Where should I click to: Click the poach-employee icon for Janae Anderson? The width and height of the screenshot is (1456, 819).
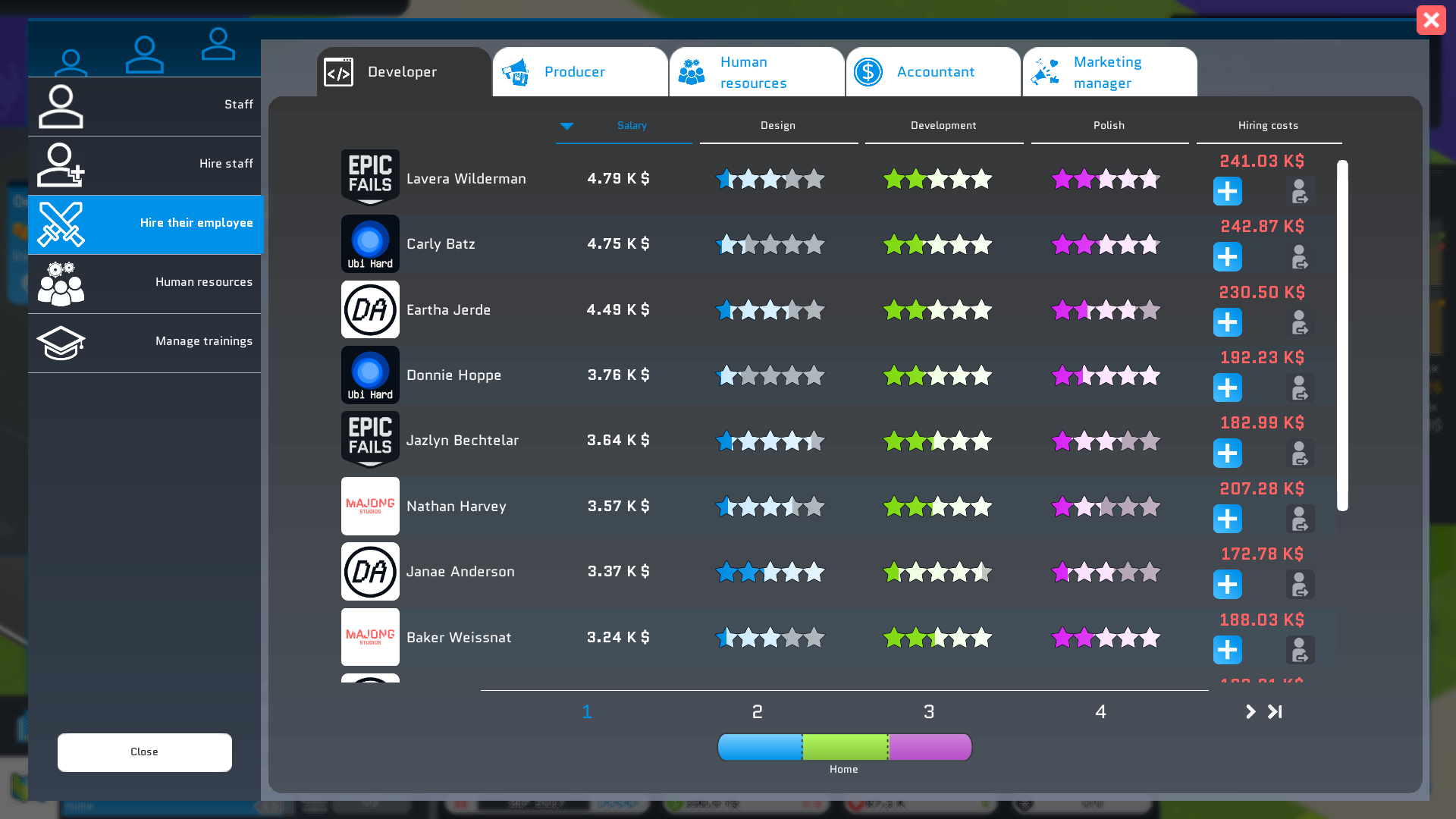1300,585
